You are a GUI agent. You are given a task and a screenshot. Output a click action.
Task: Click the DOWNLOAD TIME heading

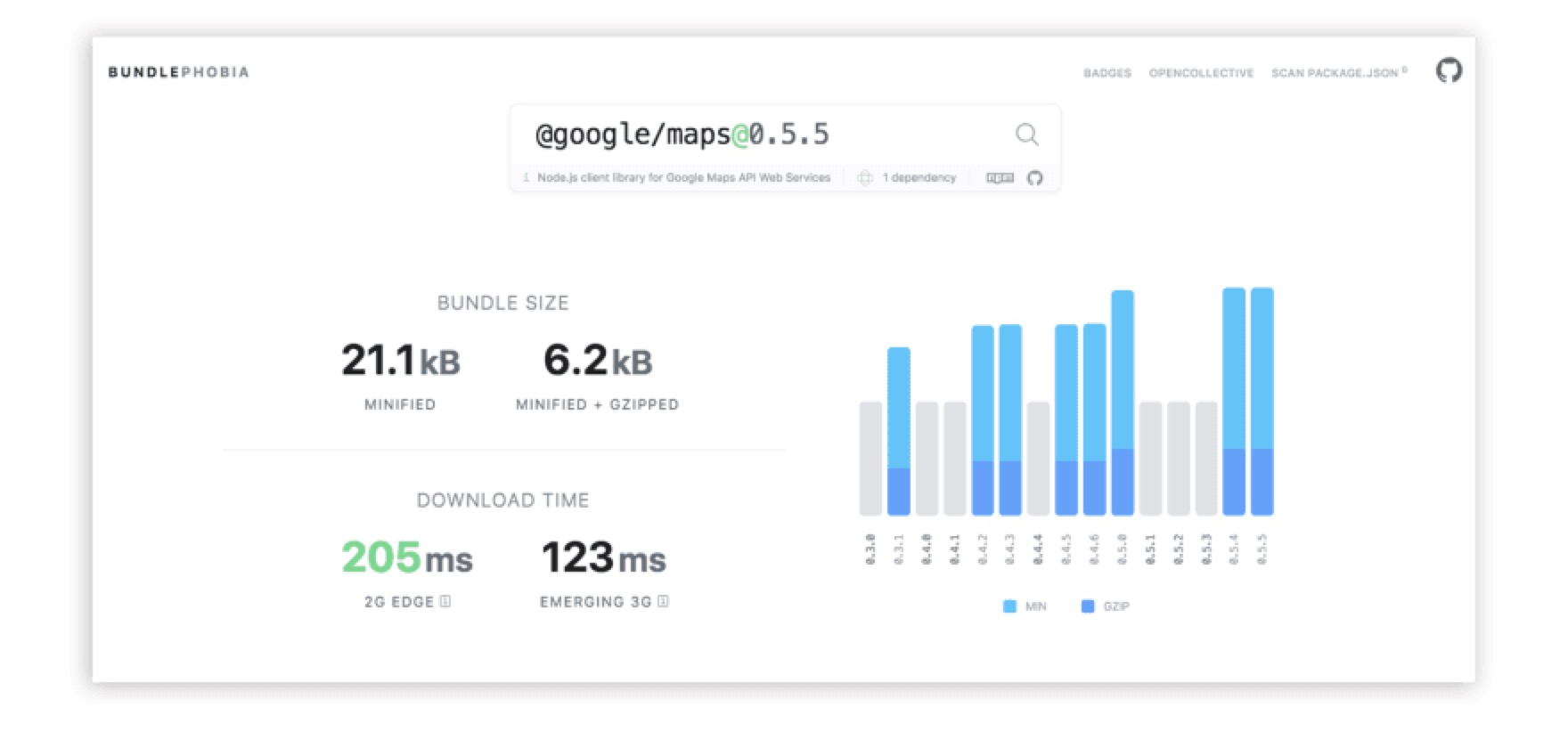[x=502, y=500]
